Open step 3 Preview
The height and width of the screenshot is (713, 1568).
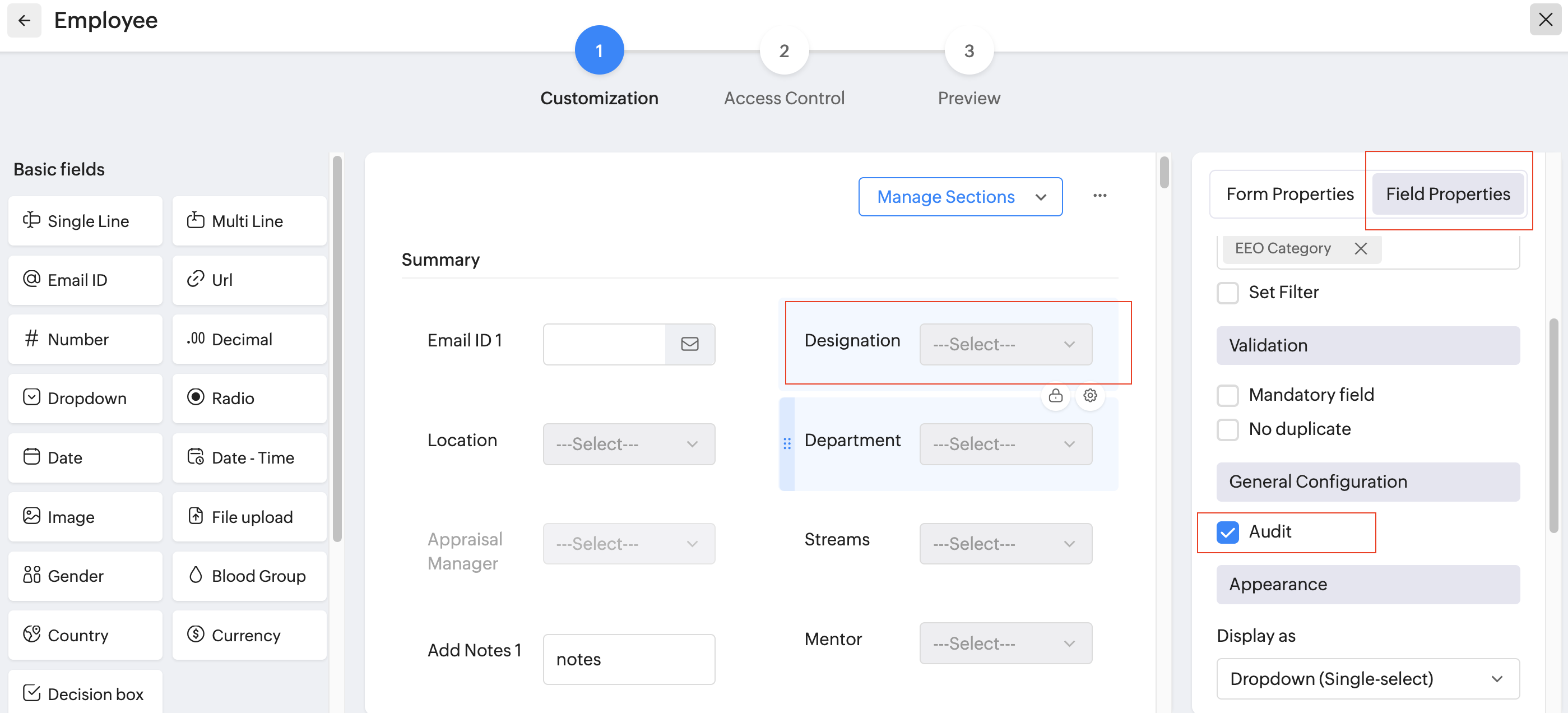click(x=968, y=51)
